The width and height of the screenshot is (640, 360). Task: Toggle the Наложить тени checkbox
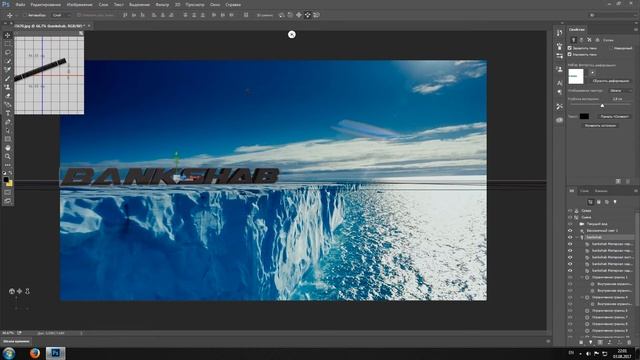[570, 54]
